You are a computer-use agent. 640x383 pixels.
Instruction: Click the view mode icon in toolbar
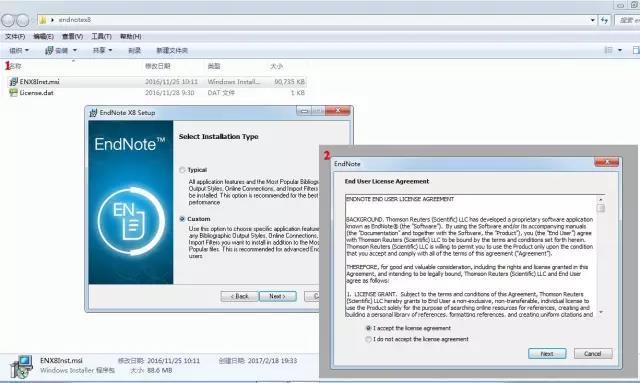(608, 50)
